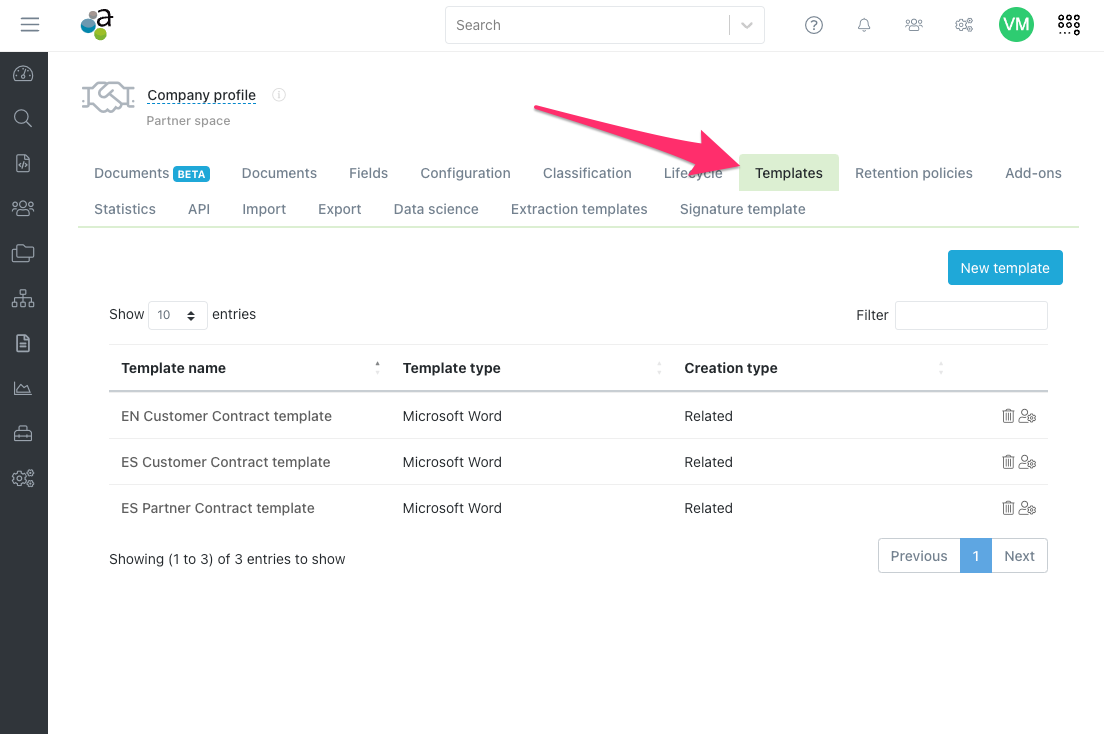Expand the search dropdown chevron
This screenshot has height=734, width=1104.
click(747, 26)
